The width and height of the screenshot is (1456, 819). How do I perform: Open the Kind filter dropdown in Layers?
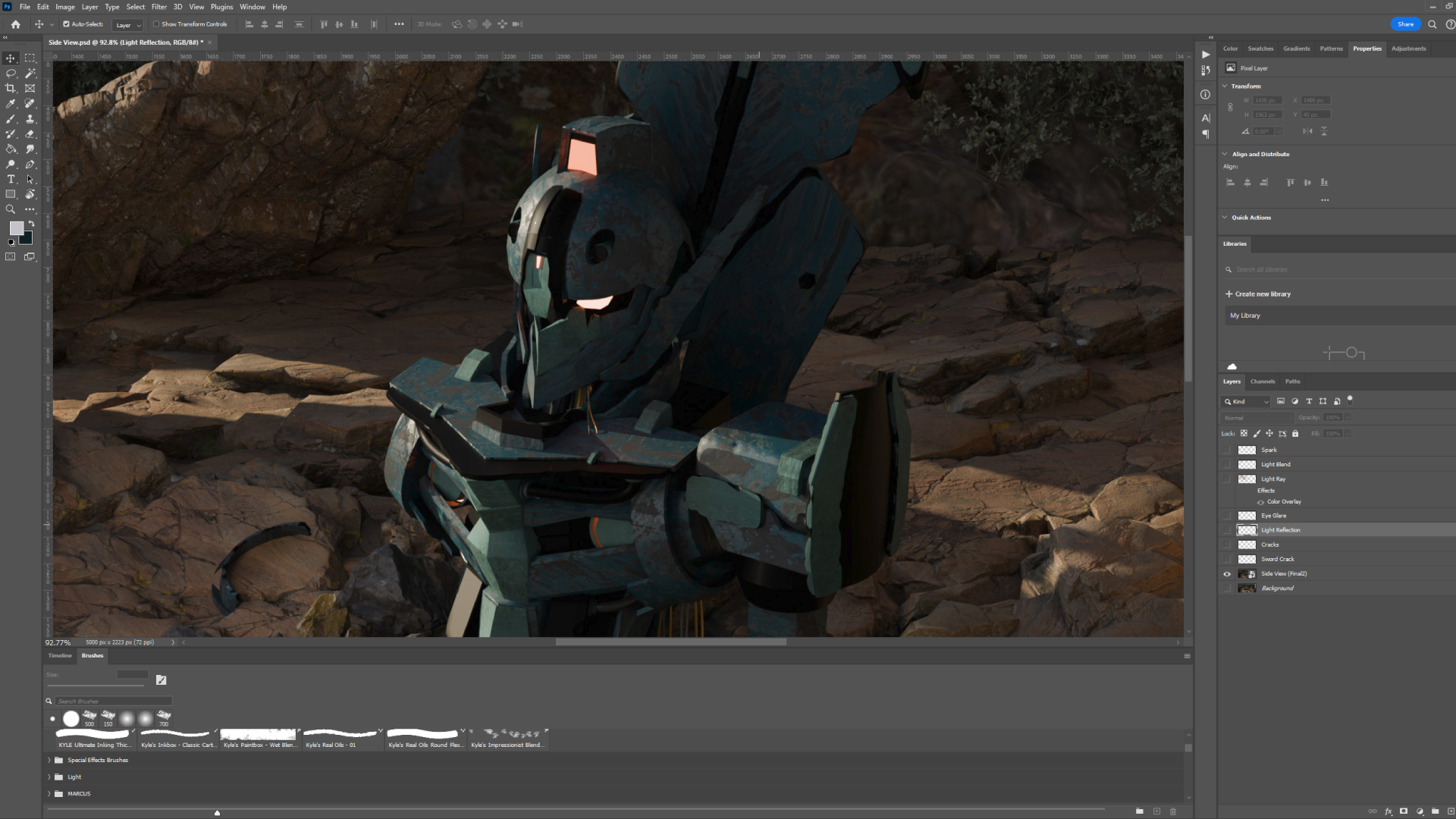1247,402
